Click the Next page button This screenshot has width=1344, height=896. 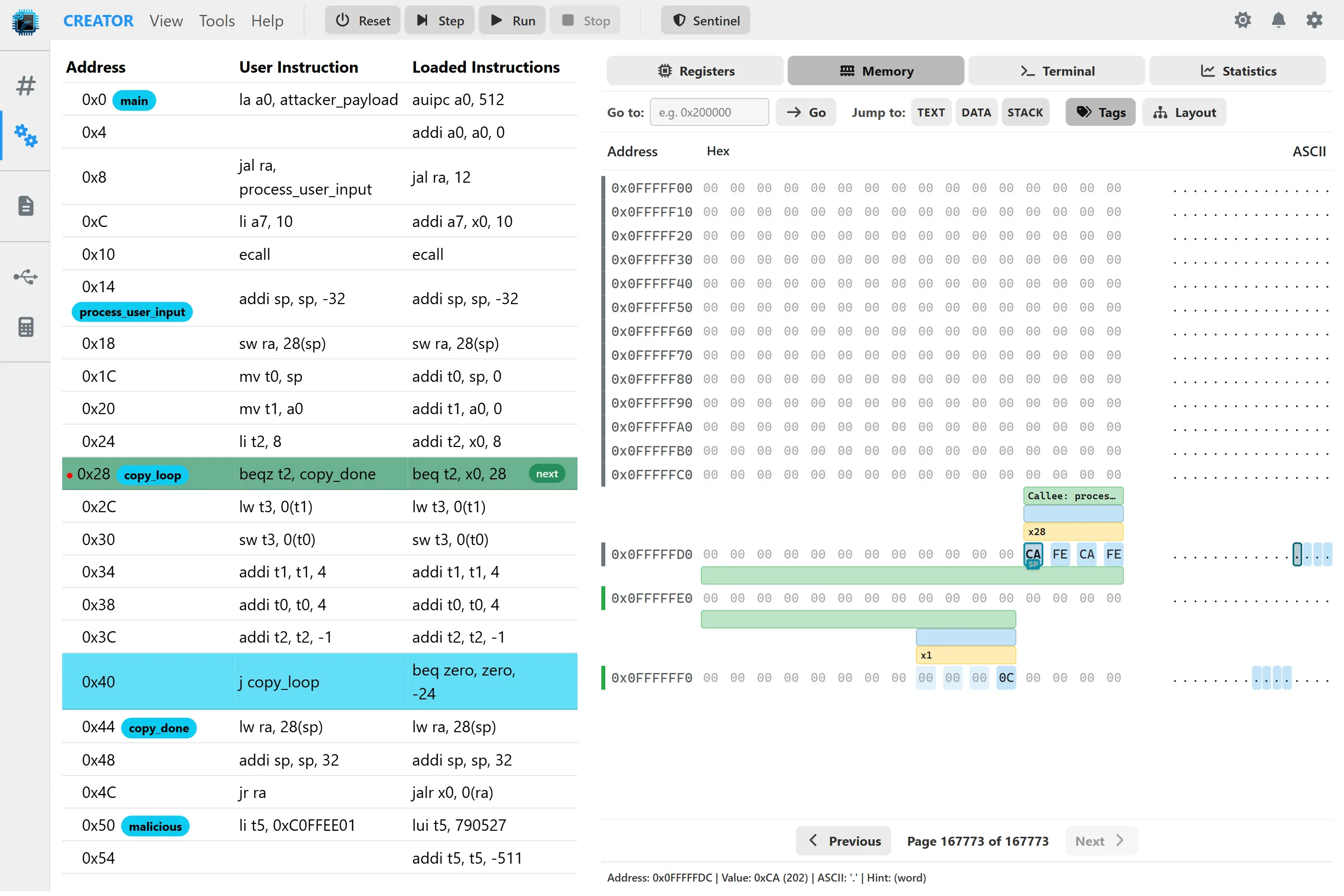pos(1101,841)
